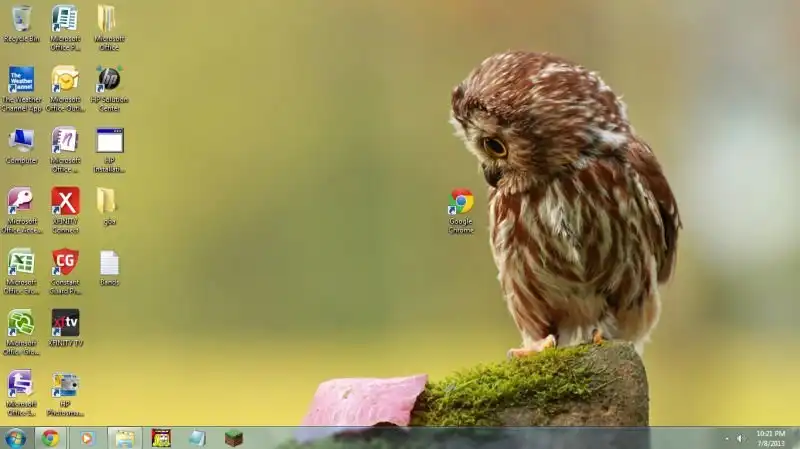
Task: Select the HP Solution Center shortcut
Action: click(109, 80)
